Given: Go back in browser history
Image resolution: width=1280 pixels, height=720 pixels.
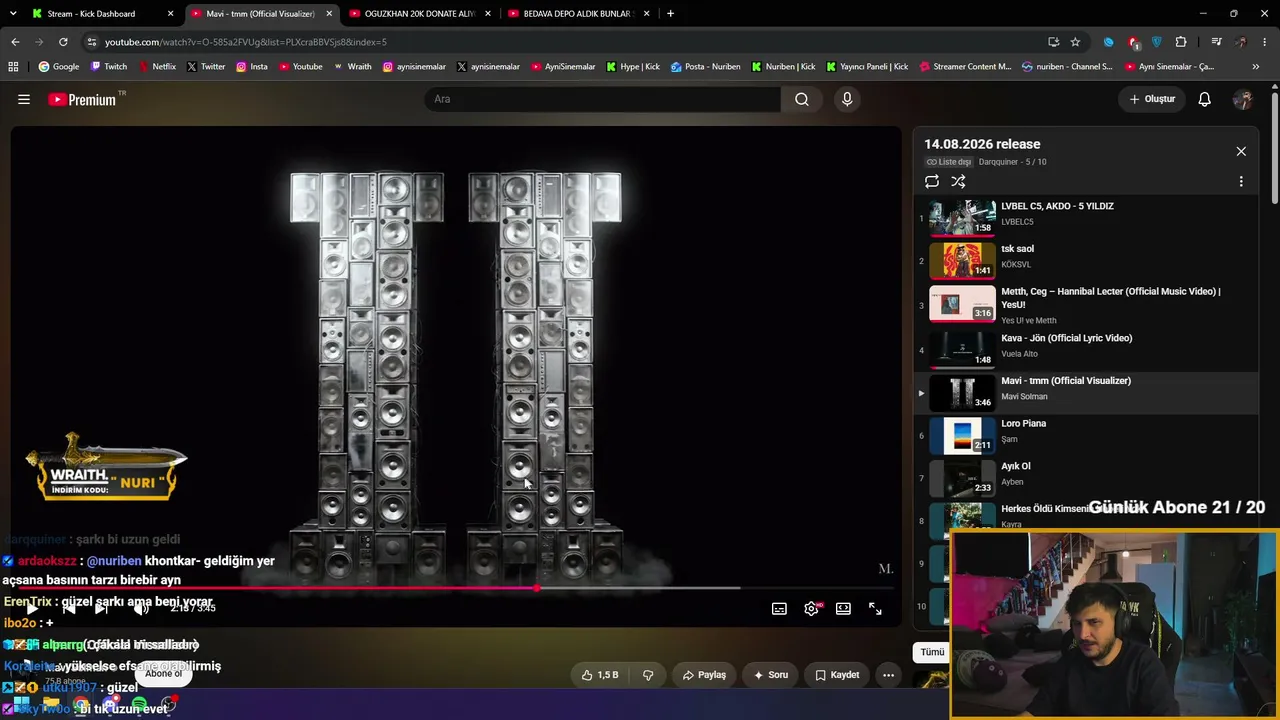Looking at the screenshot, I should [15, 42].
